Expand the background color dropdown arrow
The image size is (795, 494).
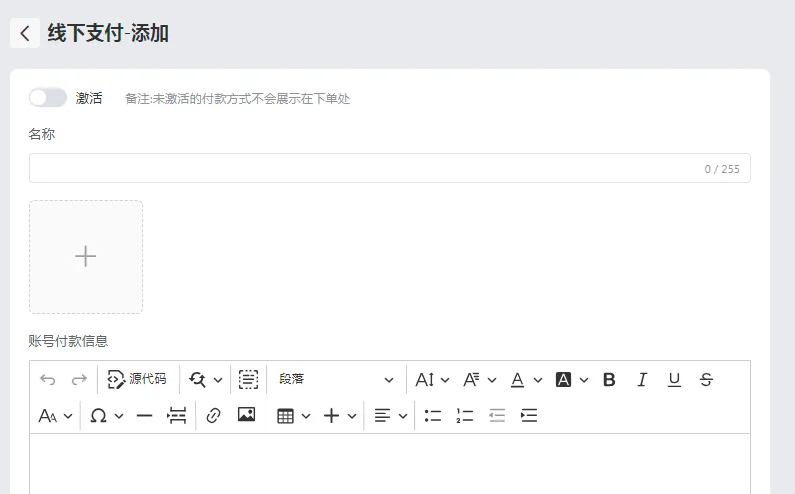(x=584, y=379)
